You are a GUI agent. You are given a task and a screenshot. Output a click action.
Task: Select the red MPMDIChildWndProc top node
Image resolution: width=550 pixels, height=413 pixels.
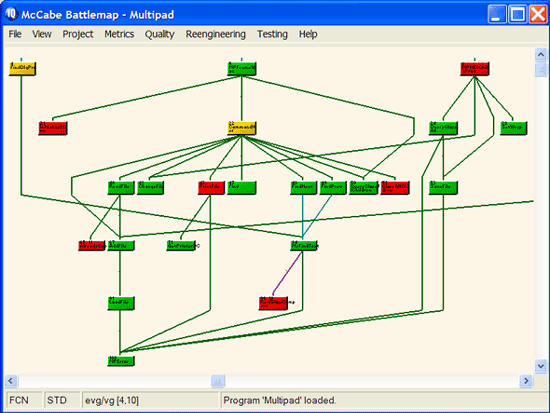(474, 69)
